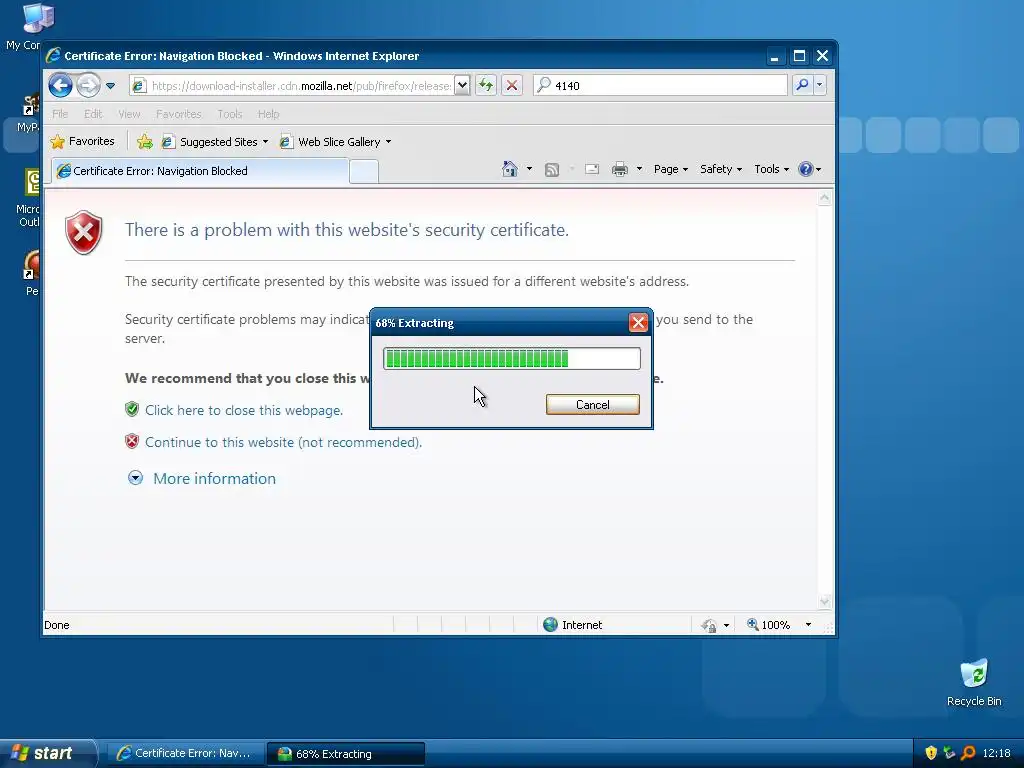Screen dimensions: 1024x768
Task: Expand the Print options dropdown arrow
Action: 639,169
